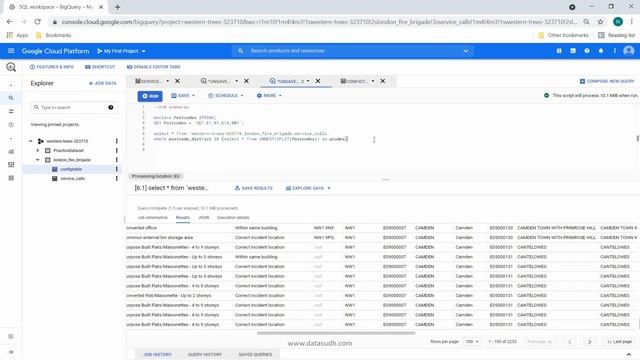Open Other bookmarks folder

(563, 35)
